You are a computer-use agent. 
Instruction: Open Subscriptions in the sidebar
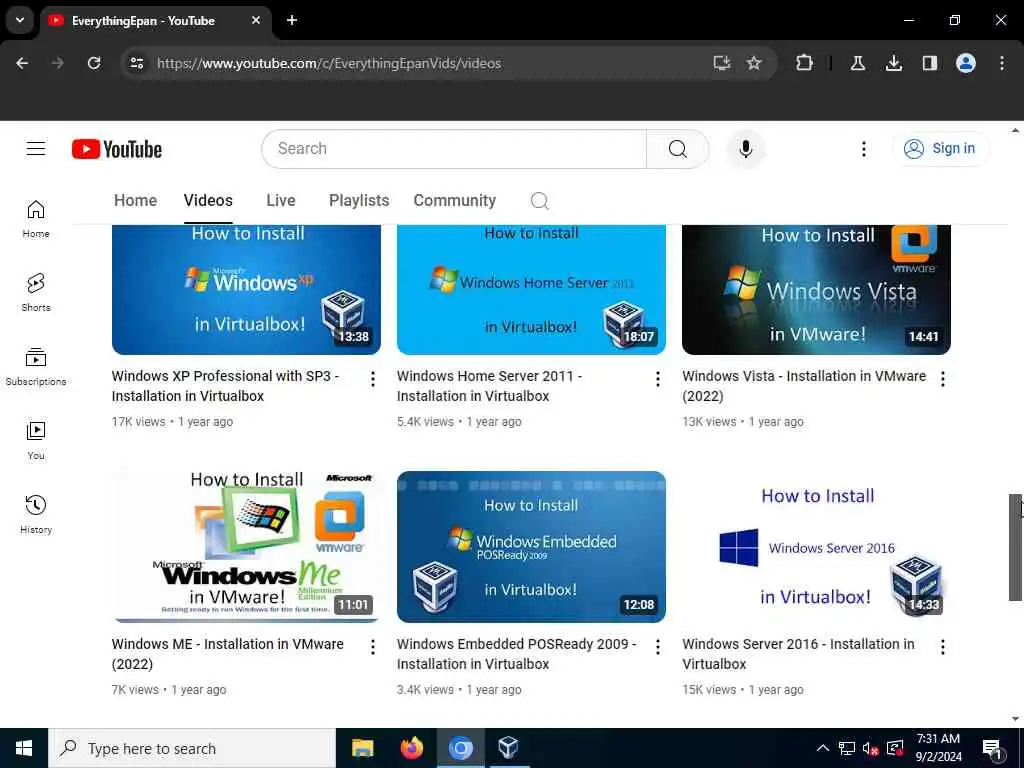(36, 367)
